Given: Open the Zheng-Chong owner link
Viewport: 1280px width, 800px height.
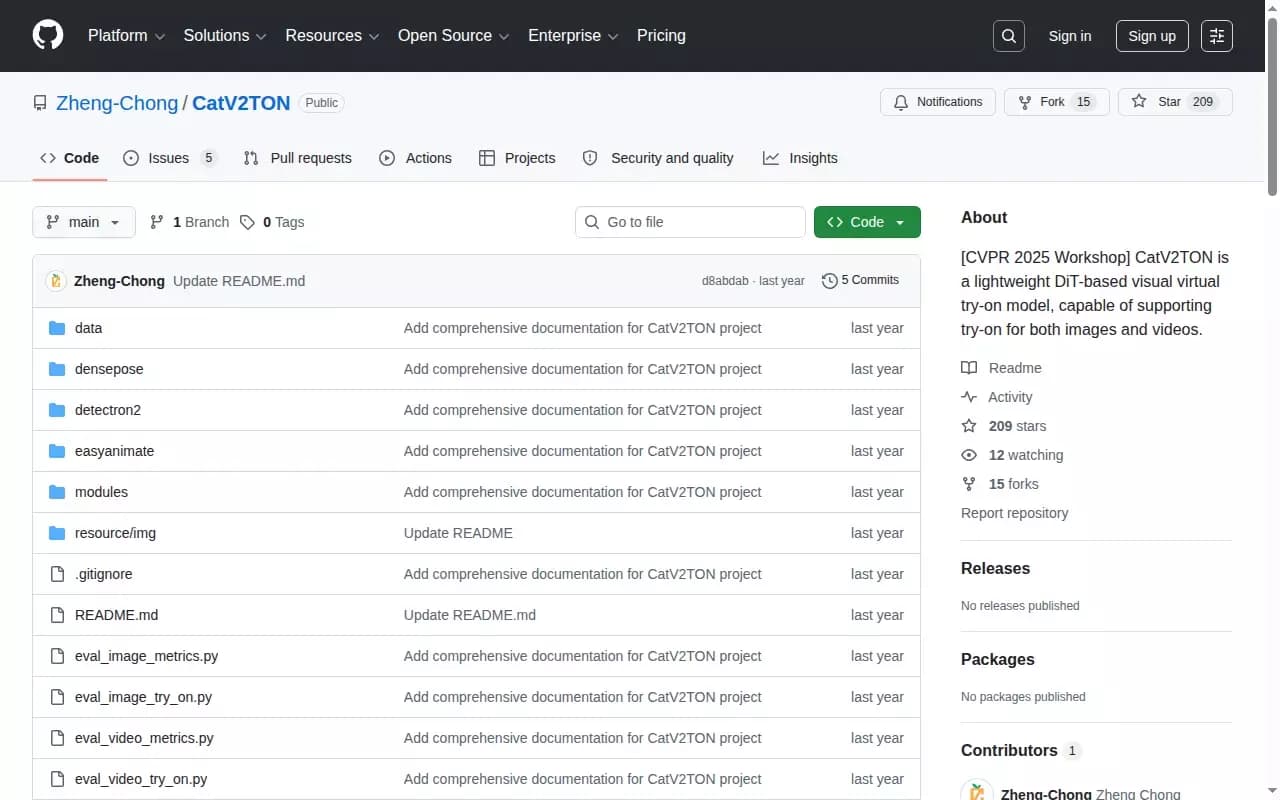Looking at the screenshot, I should [117, 103].
